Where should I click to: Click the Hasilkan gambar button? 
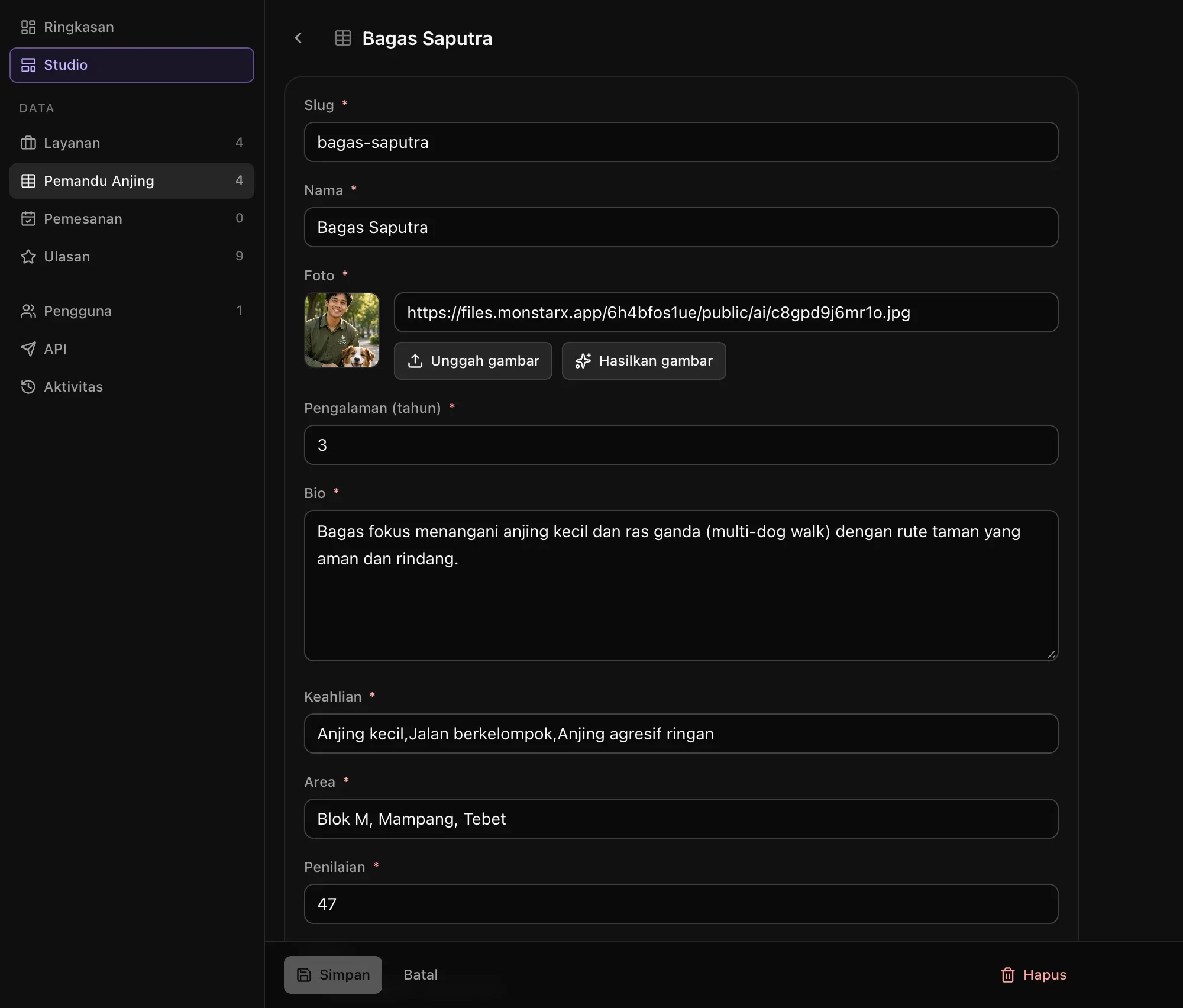644,361
